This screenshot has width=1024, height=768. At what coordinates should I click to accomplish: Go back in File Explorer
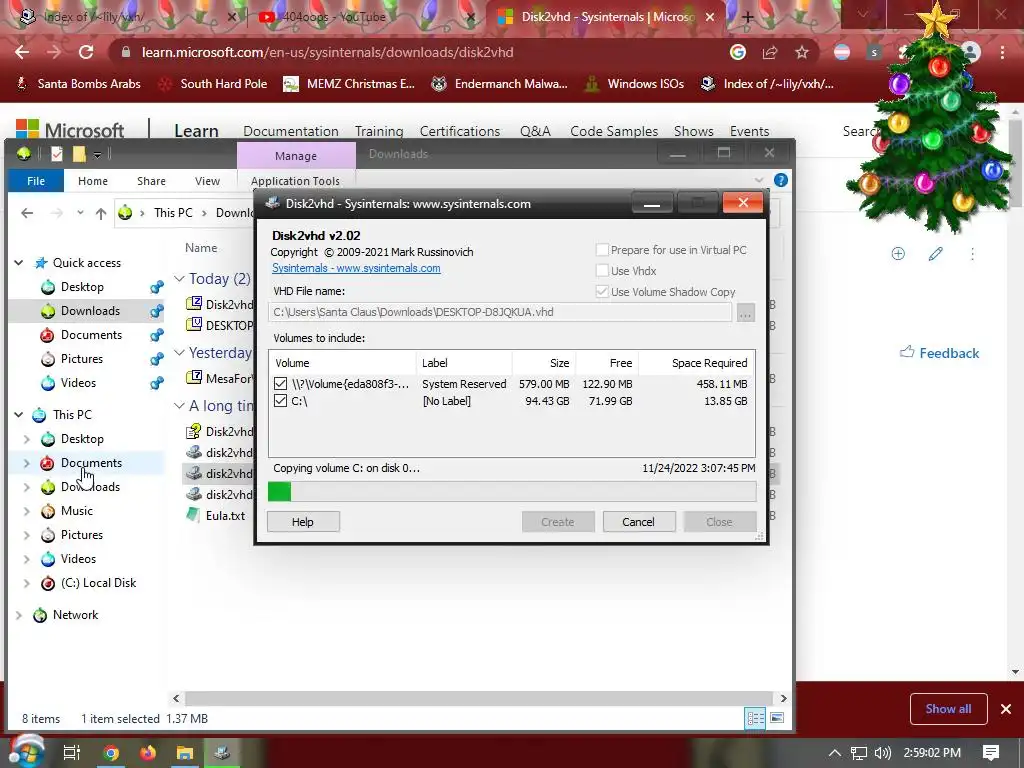point(27,213)
